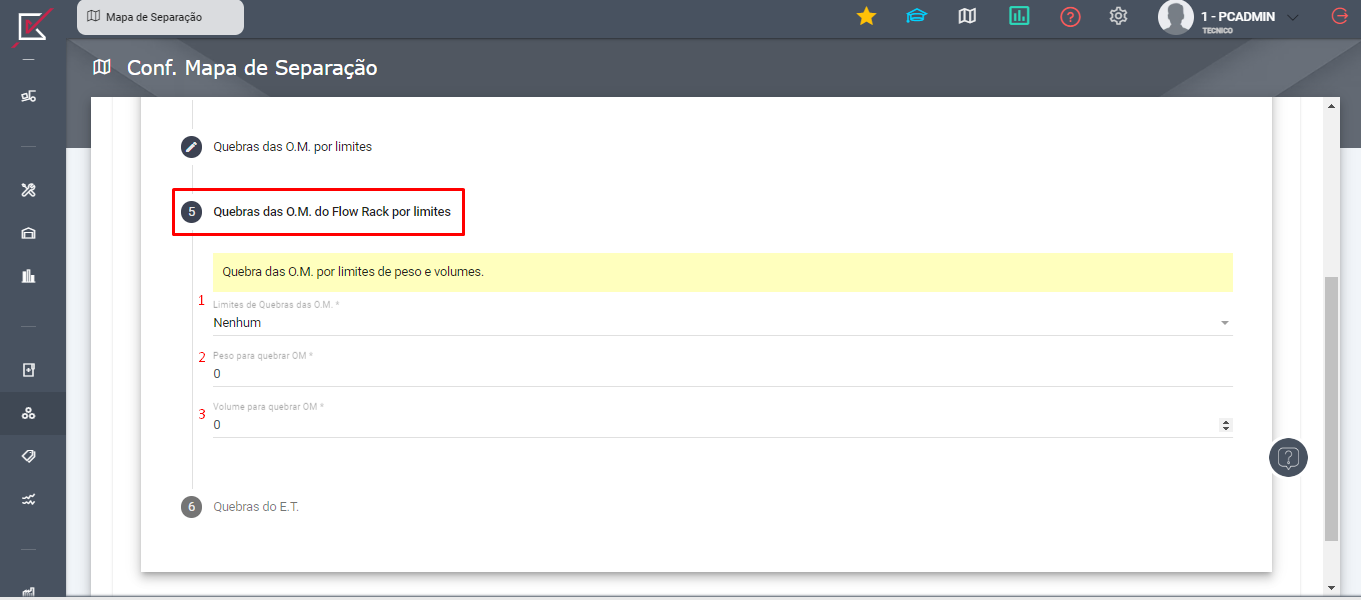Click the price tag icon in sidebar
The width and height of the screenshot is (1361, 600).
click(x=29, y=456)
